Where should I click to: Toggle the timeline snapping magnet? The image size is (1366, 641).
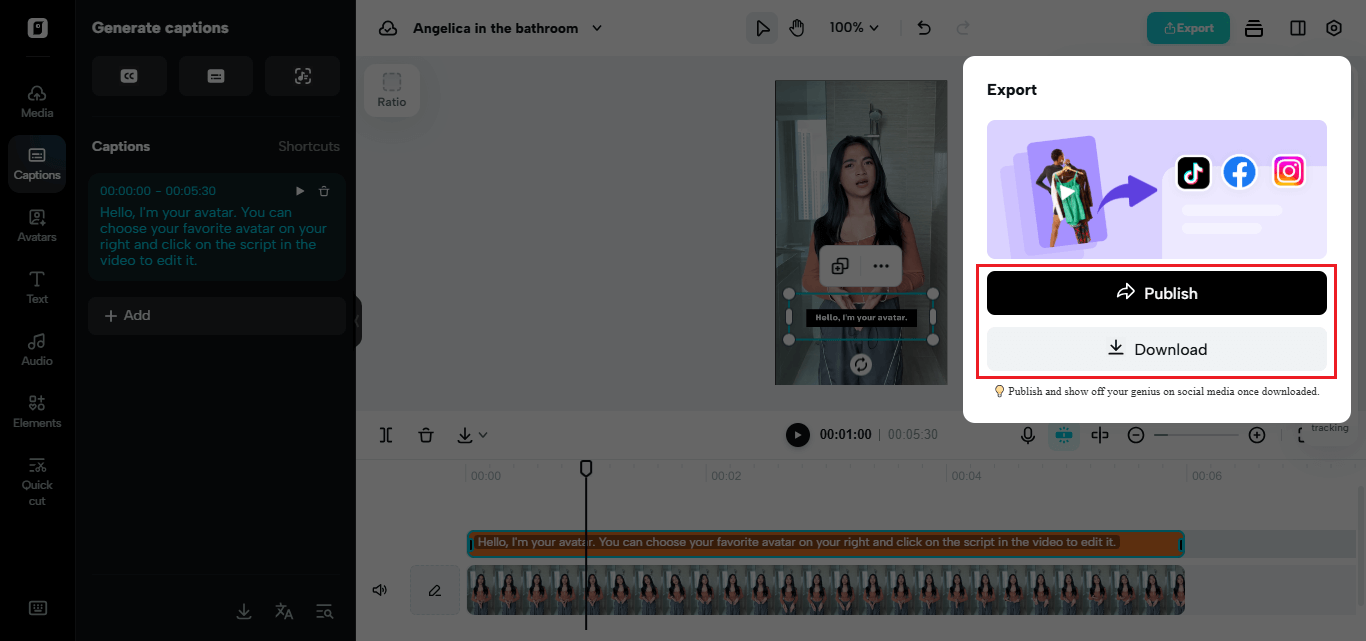pyautogui.click(x=1063, y=435)
